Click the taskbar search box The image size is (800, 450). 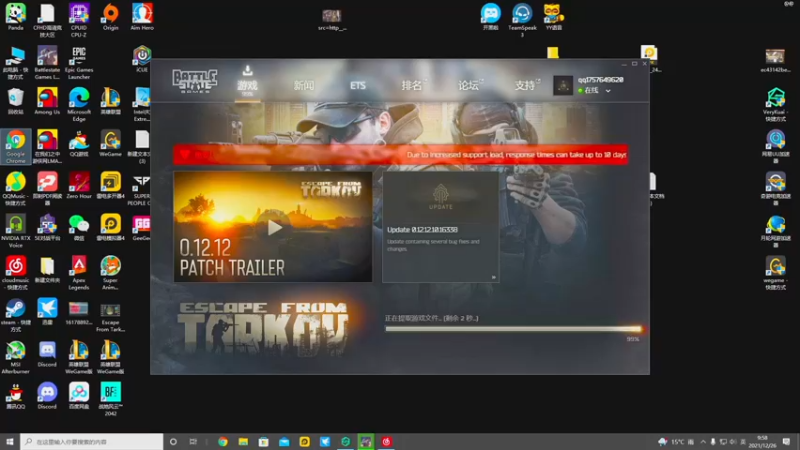pyautogui.click(x=92, y=441)
